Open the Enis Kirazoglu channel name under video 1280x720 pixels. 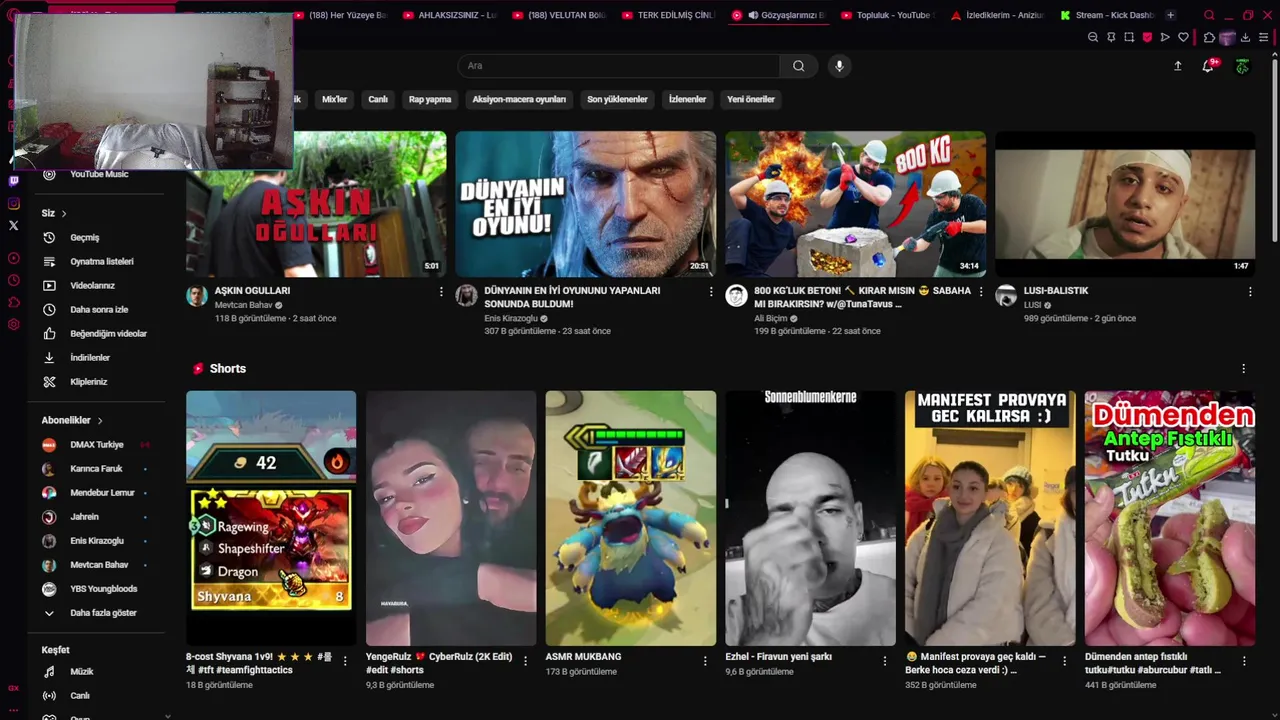[511, 318]
